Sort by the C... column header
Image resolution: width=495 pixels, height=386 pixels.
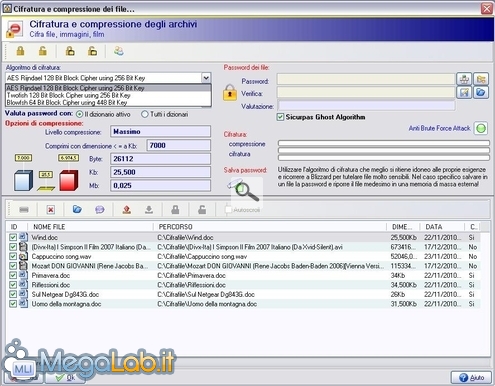tap(473, 227)
